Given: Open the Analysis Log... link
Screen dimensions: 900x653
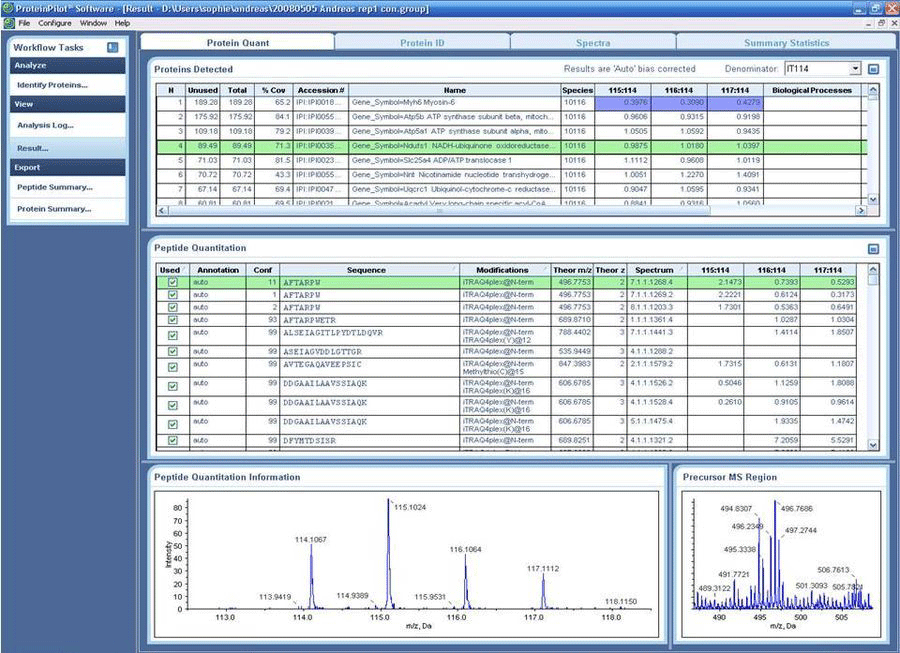Looking at the screenshot, I should (45, 125).
